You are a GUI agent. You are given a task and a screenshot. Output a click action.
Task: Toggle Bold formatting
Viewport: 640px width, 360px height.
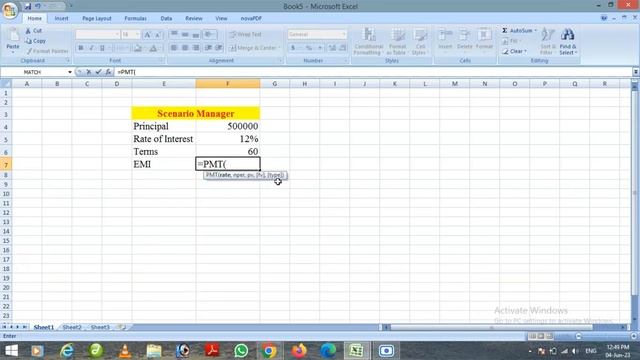[x=81, y=48]
